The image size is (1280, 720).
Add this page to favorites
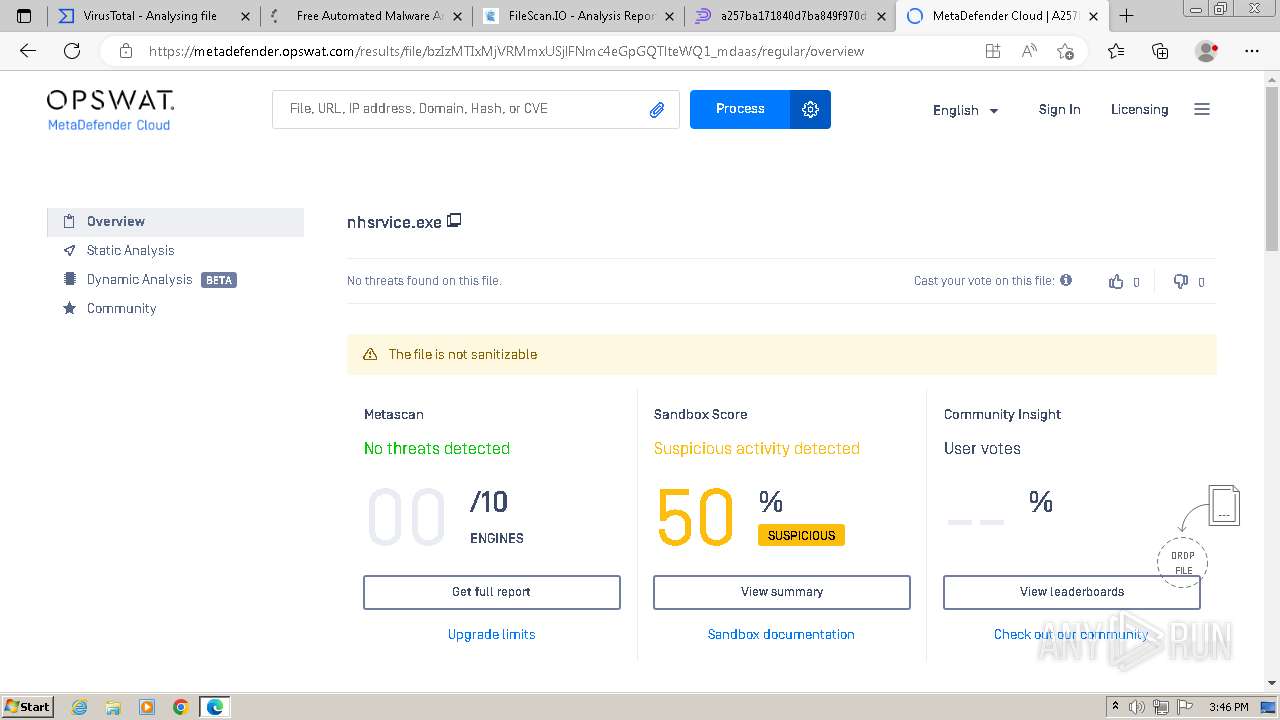click(1066, 51)
